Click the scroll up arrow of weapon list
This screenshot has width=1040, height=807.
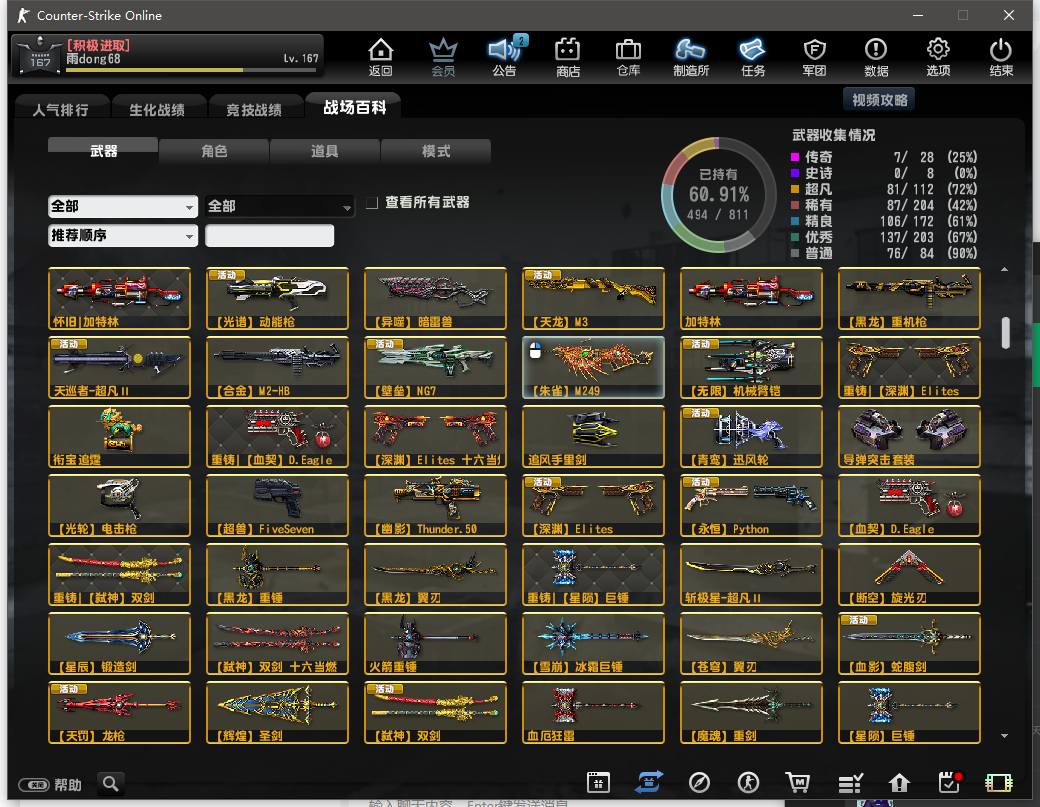click(1005, 269)
